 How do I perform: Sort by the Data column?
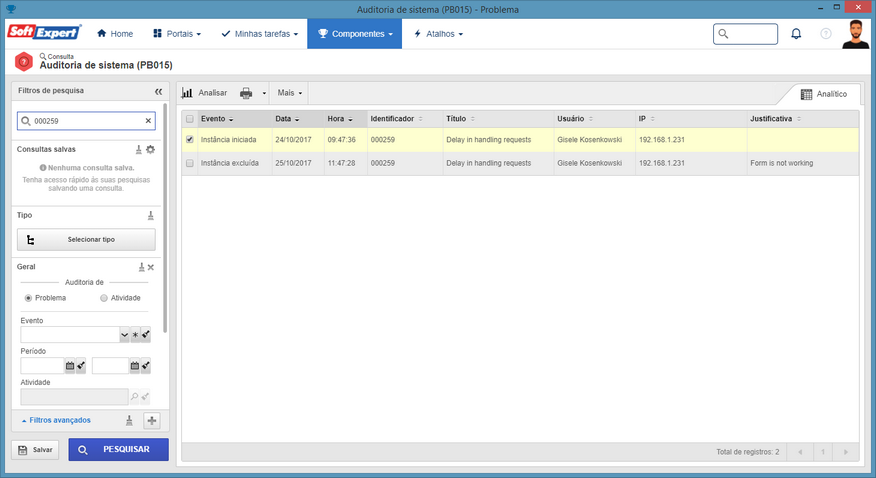pos(287,119)
